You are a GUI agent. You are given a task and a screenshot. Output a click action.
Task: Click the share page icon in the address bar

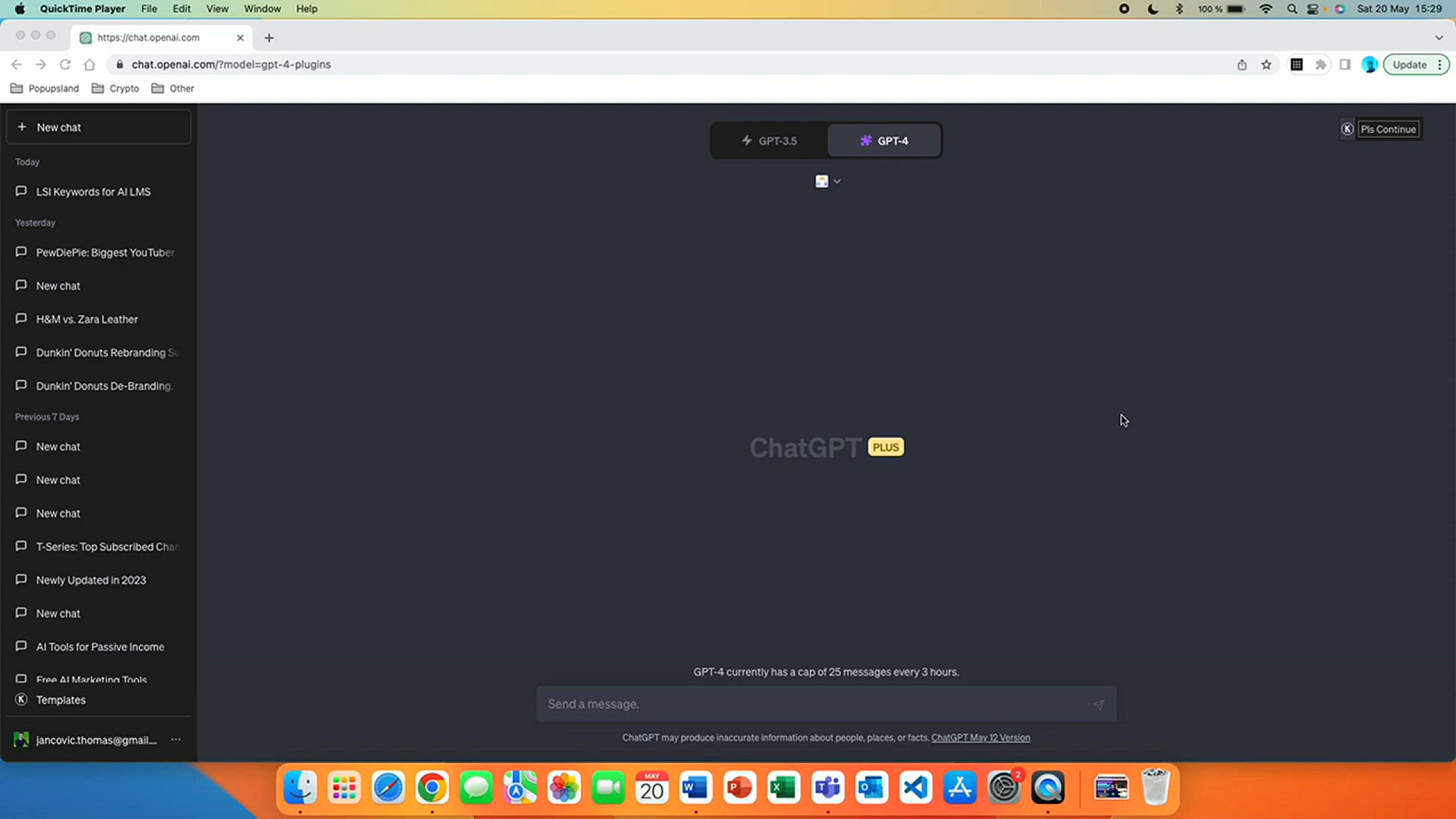tap(1242, 64)
